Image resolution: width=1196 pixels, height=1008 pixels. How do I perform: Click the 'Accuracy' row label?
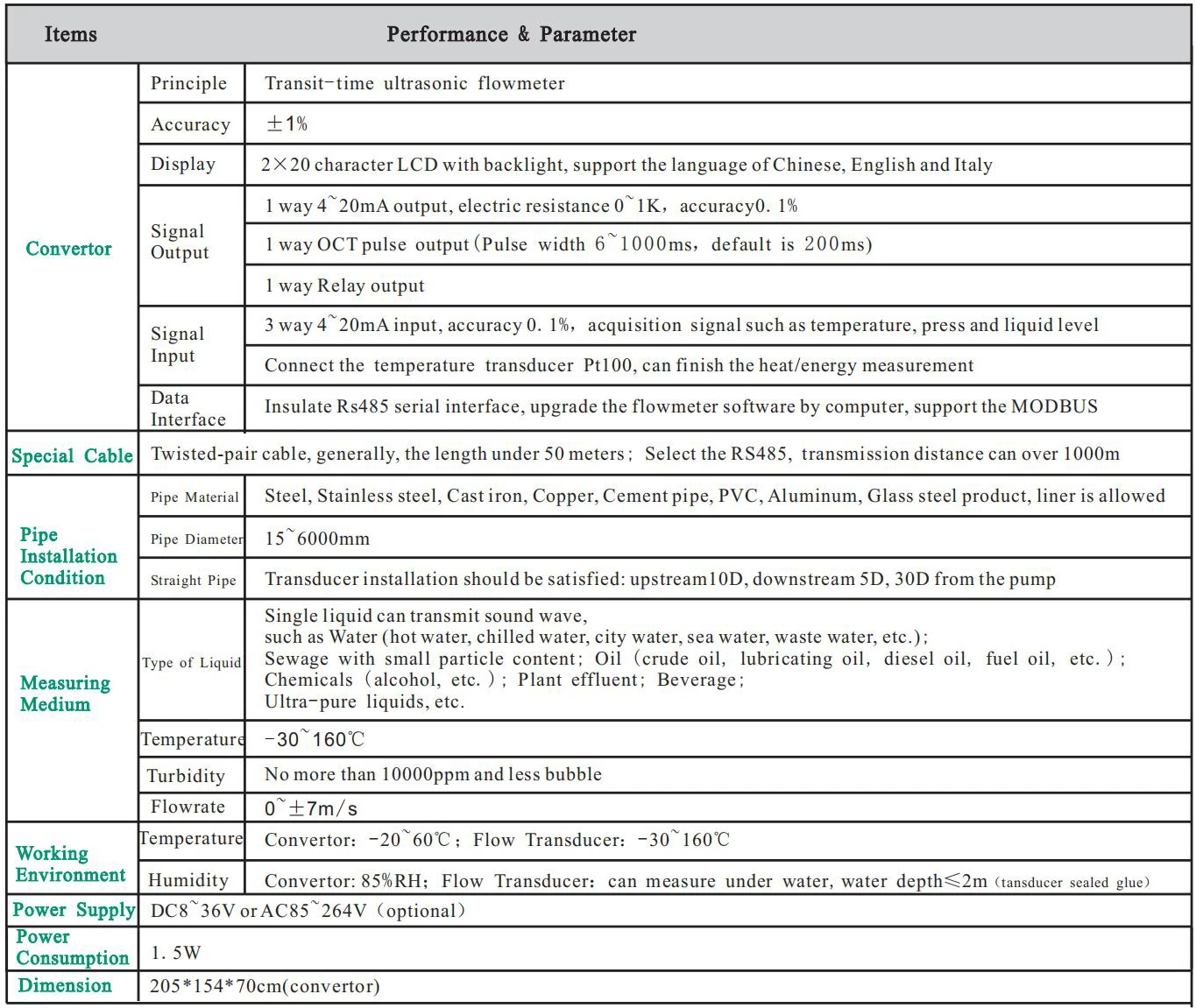190,124
